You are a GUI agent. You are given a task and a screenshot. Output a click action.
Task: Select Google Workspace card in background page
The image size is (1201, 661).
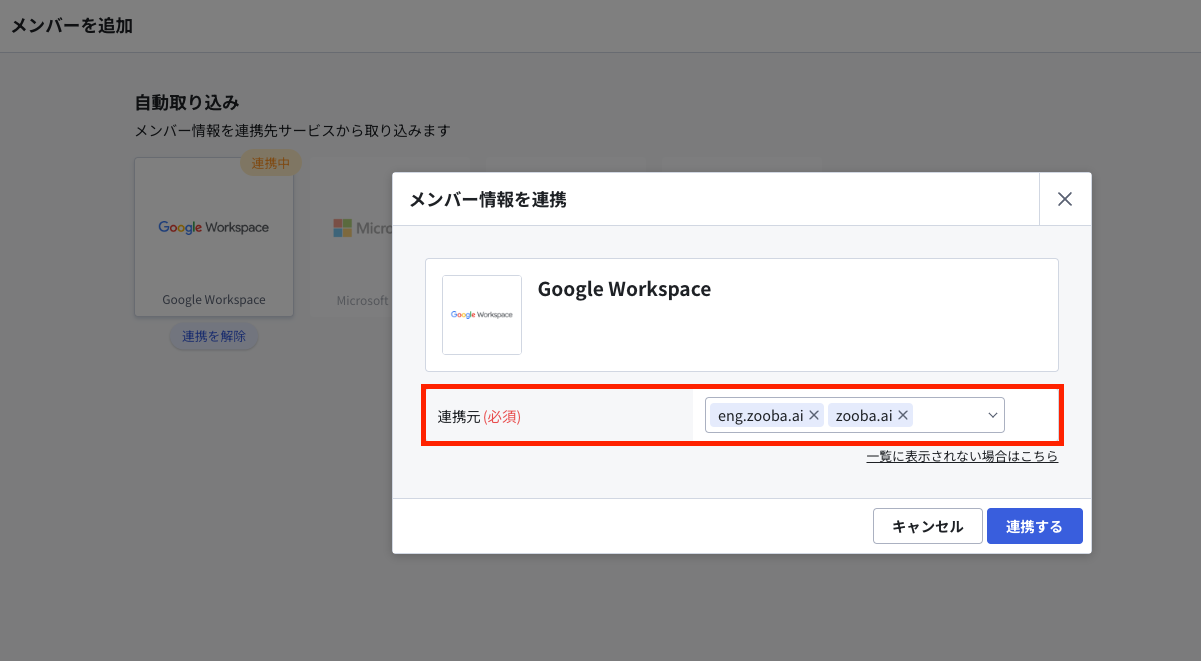tap(214, 237)
